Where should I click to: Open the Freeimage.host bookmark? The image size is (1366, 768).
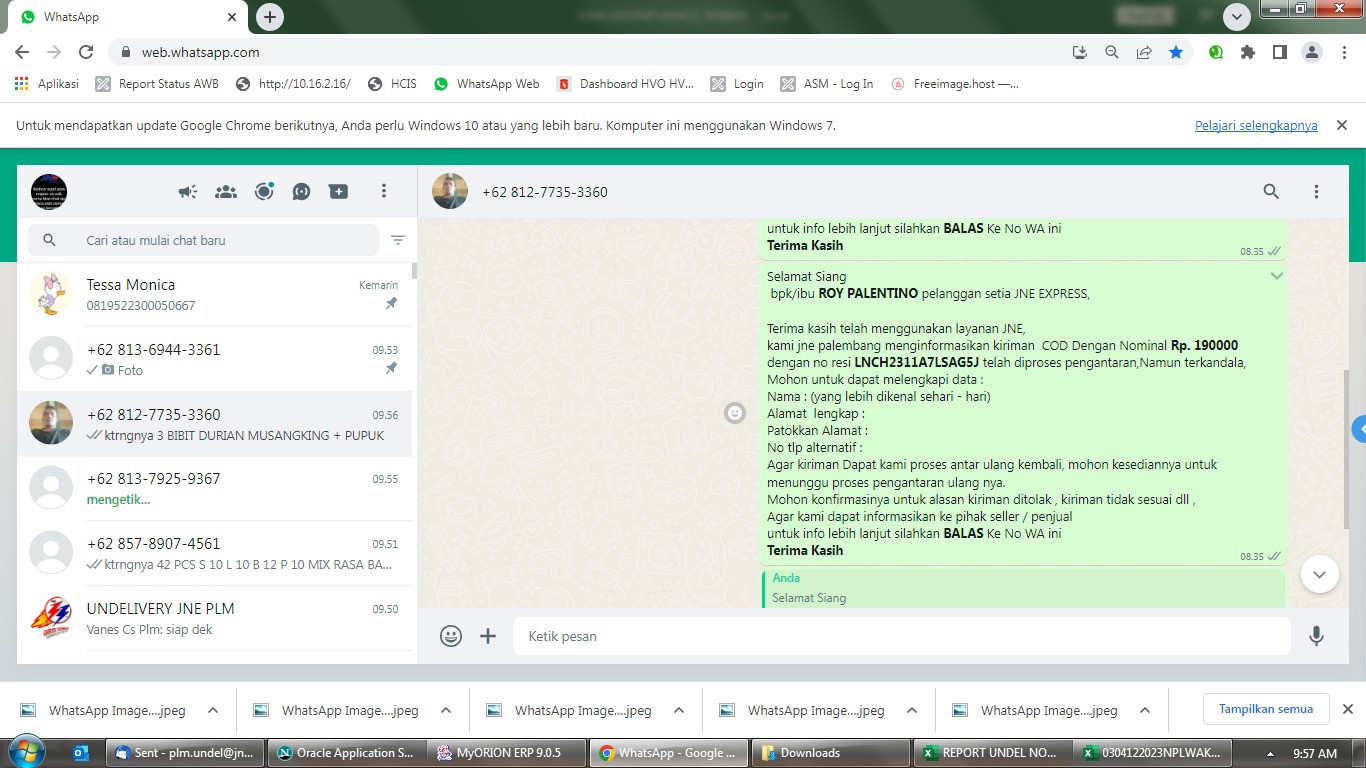[955, 84]
